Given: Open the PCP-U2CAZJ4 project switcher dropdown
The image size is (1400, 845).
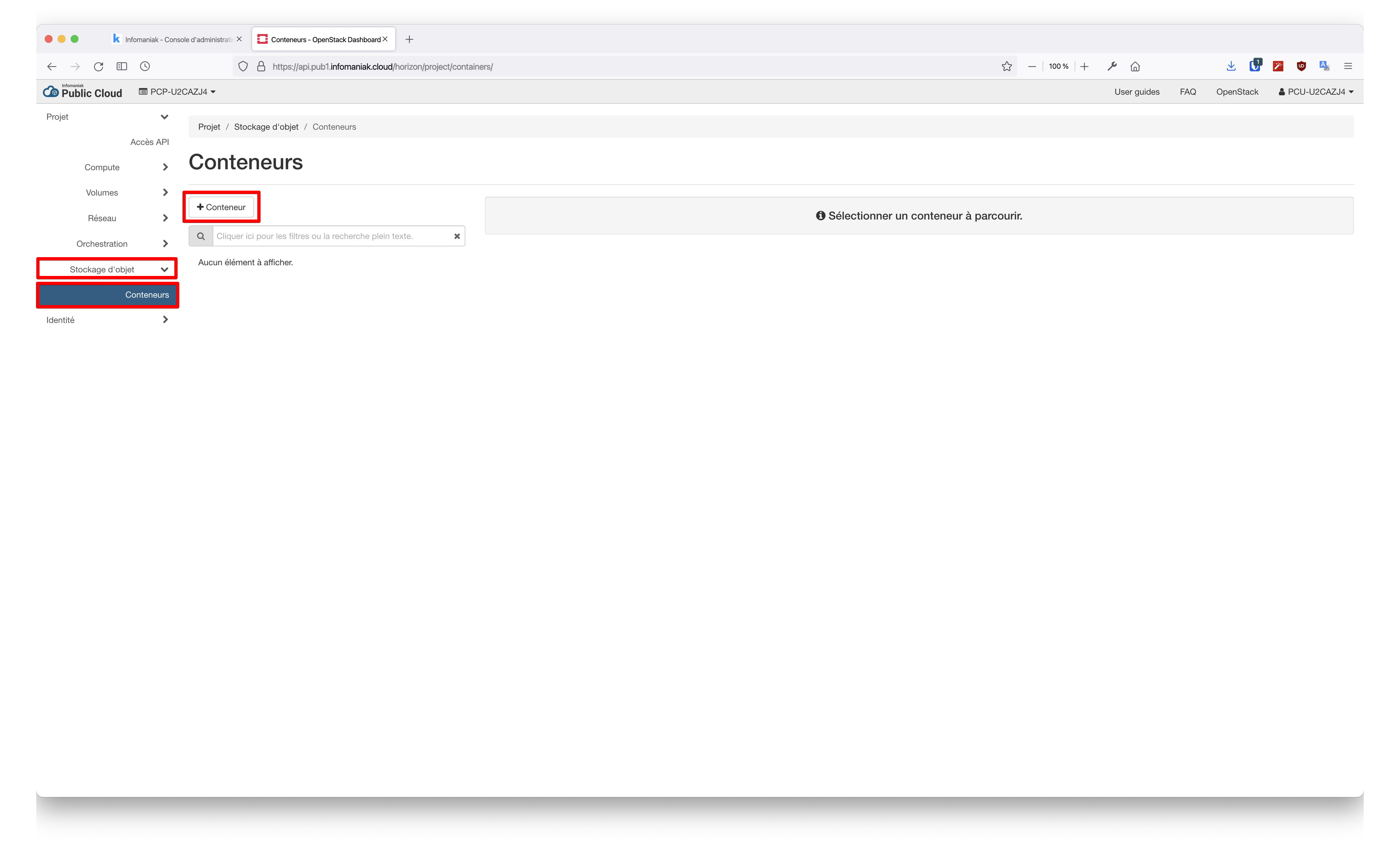Looking at the screenshot, I should point(177,91).
